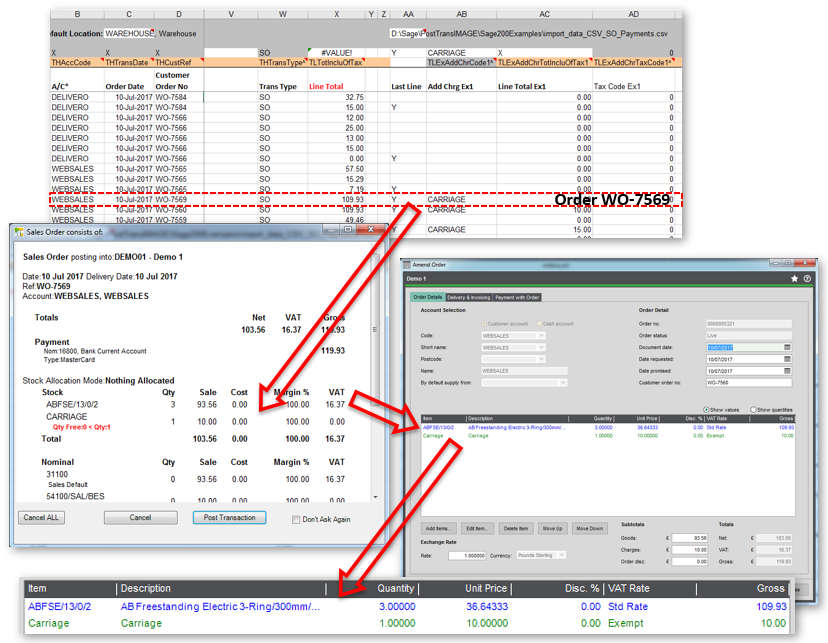Click the Delete Item button
The image size is (828, 643).
coord(515,528)
